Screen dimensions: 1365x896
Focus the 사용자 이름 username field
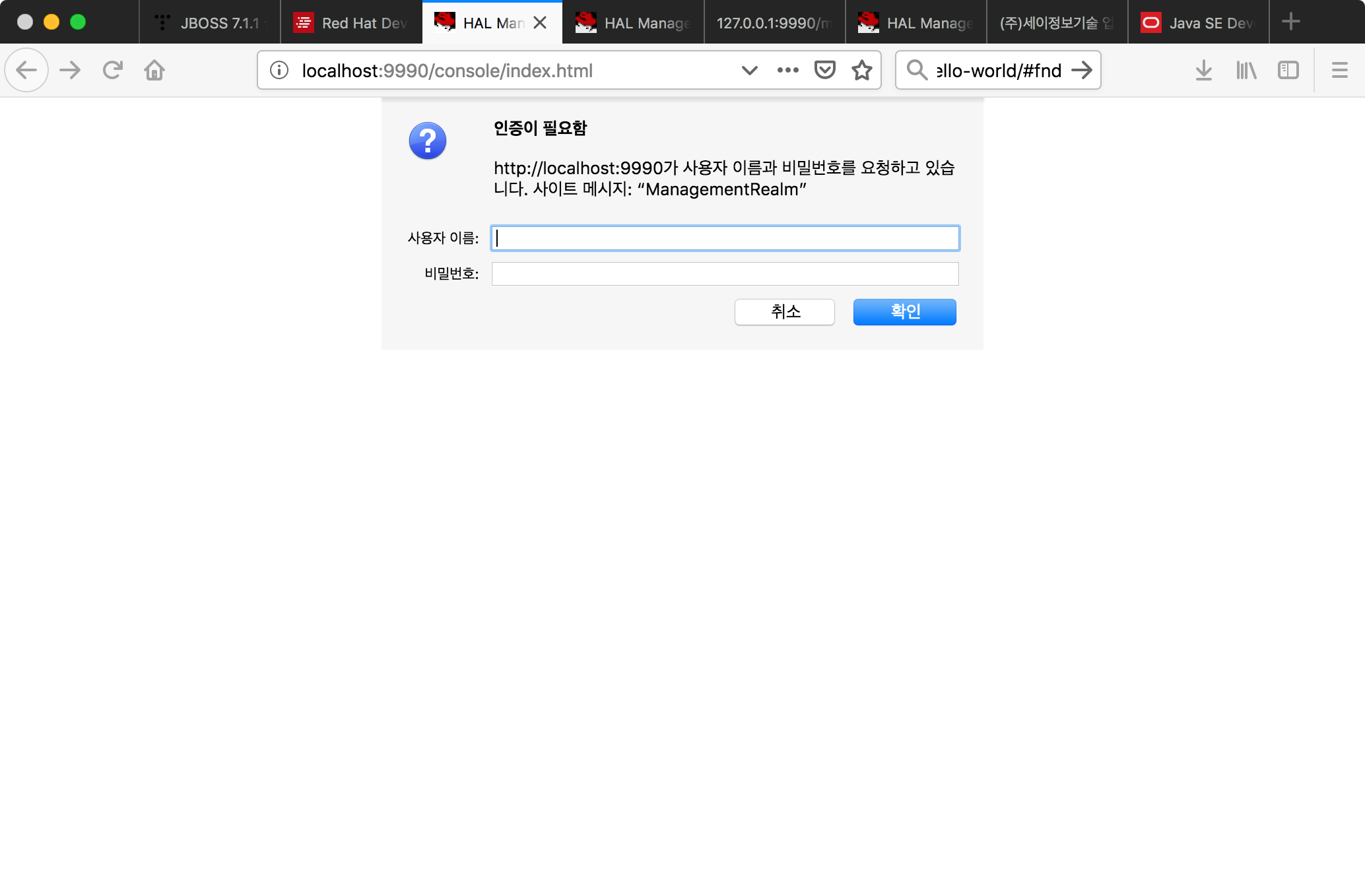725,238
